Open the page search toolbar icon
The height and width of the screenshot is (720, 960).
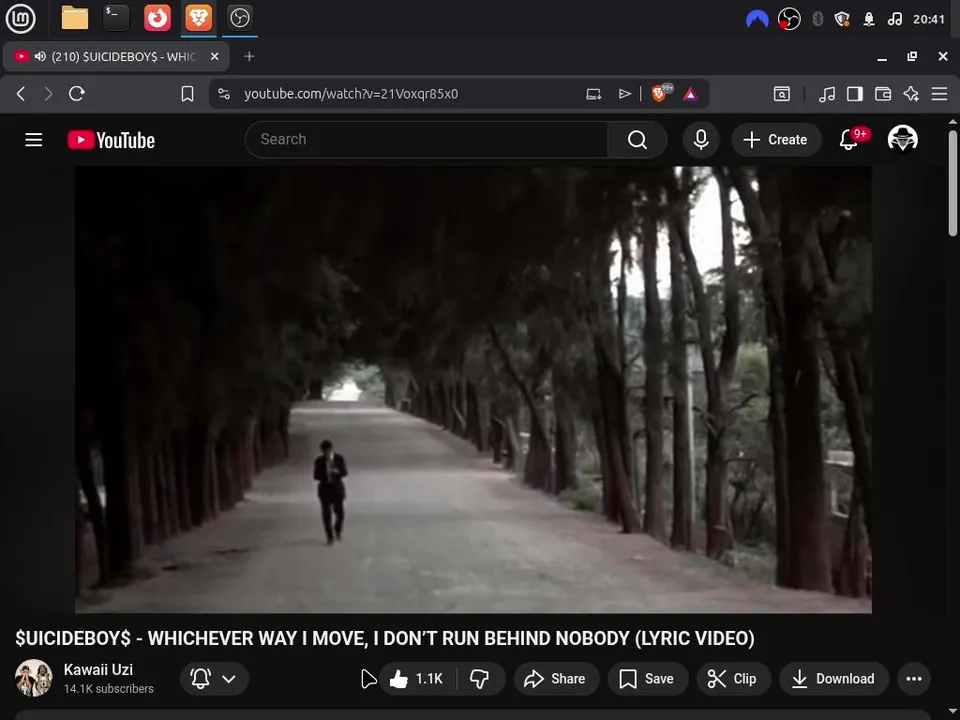(x=782, y=94)
